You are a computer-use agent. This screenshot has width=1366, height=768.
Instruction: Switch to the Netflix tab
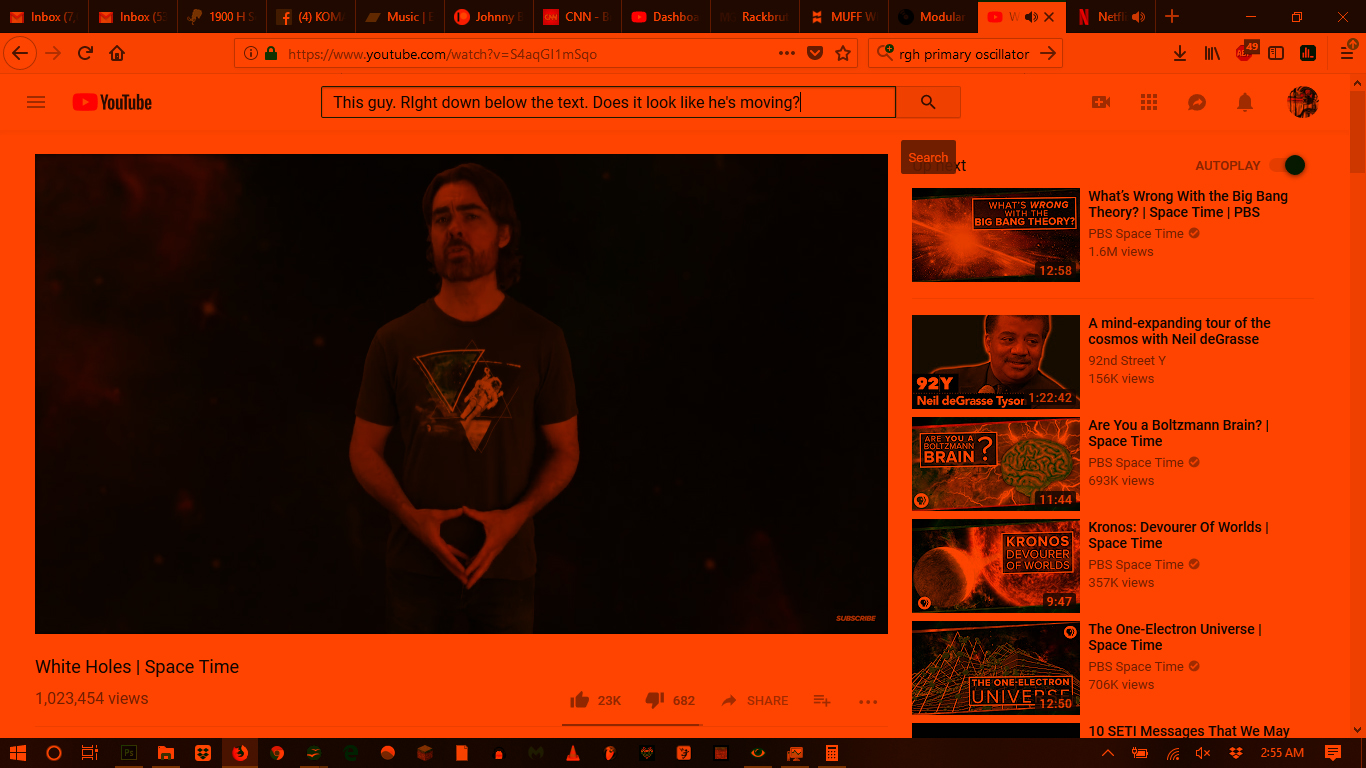1108,17
